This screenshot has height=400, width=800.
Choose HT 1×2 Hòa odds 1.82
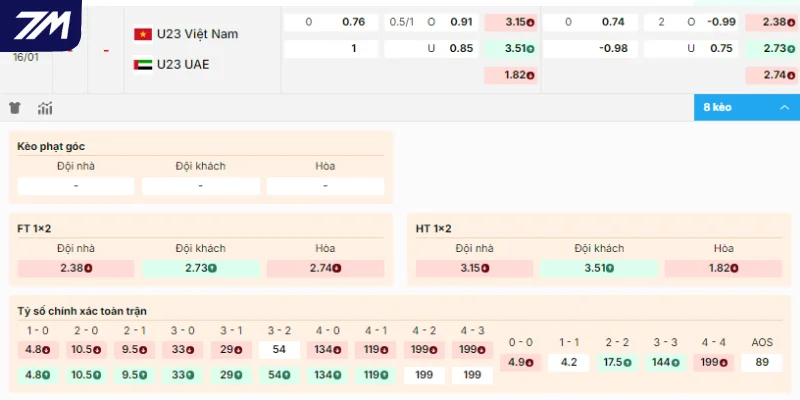point(723,268)
